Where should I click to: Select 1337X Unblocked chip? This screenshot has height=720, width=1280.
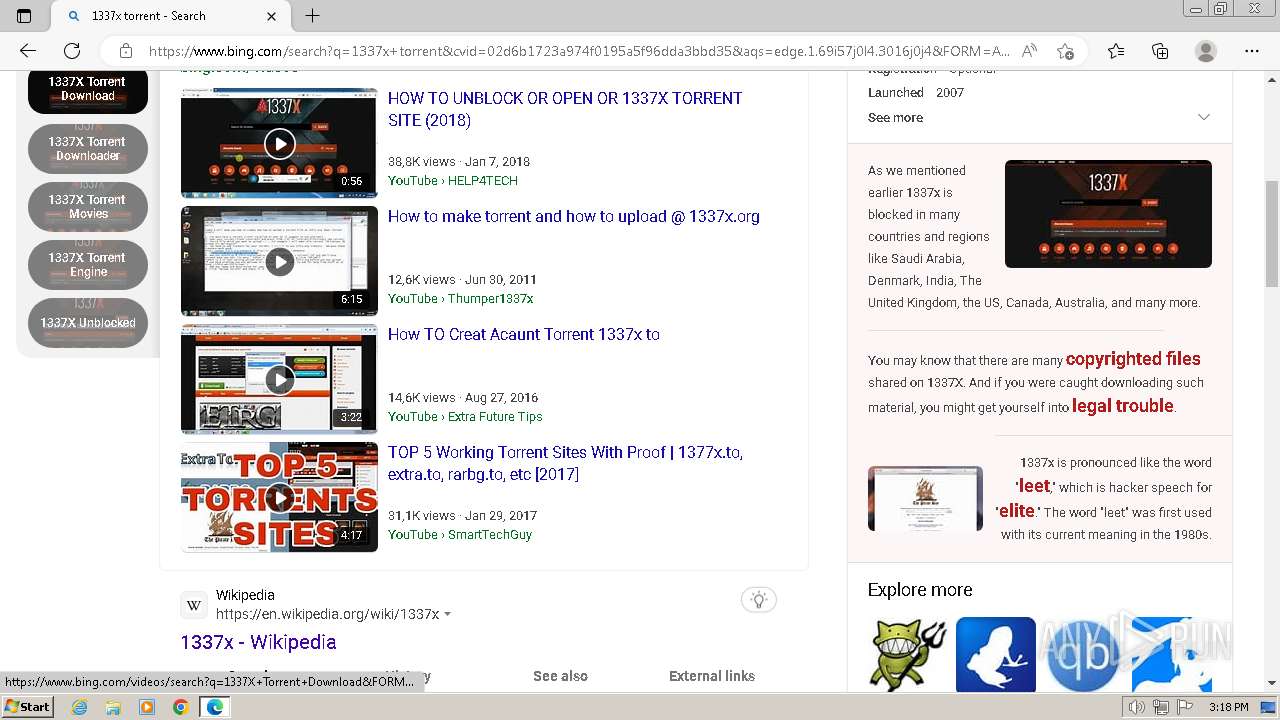point(88,322)
